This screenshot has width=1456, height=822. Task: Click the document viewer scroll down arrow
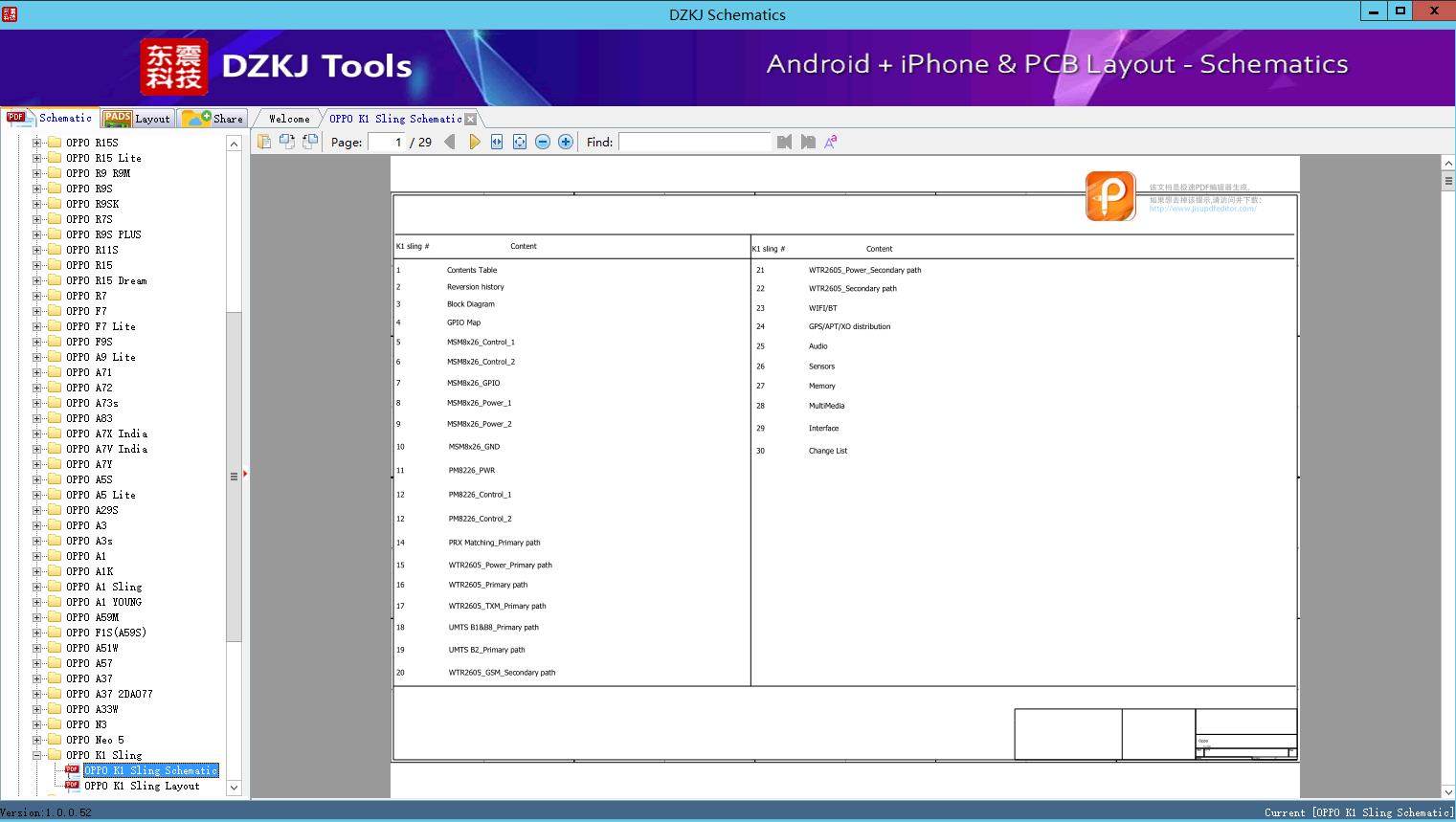click(x=1448, y=791)
